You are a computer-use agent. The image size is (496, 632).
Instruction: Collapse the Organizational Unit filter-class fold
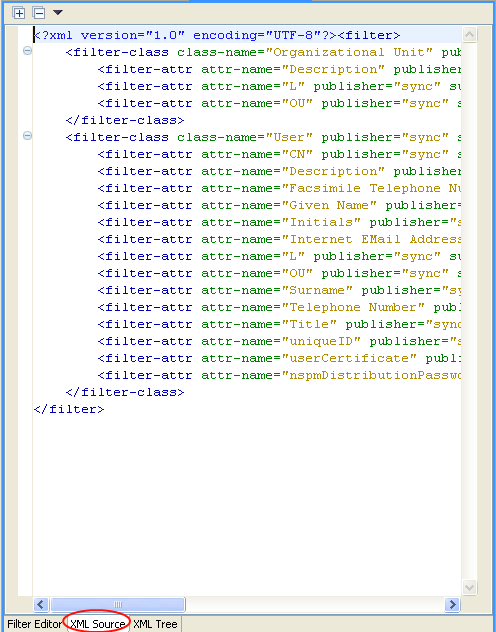coord(27,51)
